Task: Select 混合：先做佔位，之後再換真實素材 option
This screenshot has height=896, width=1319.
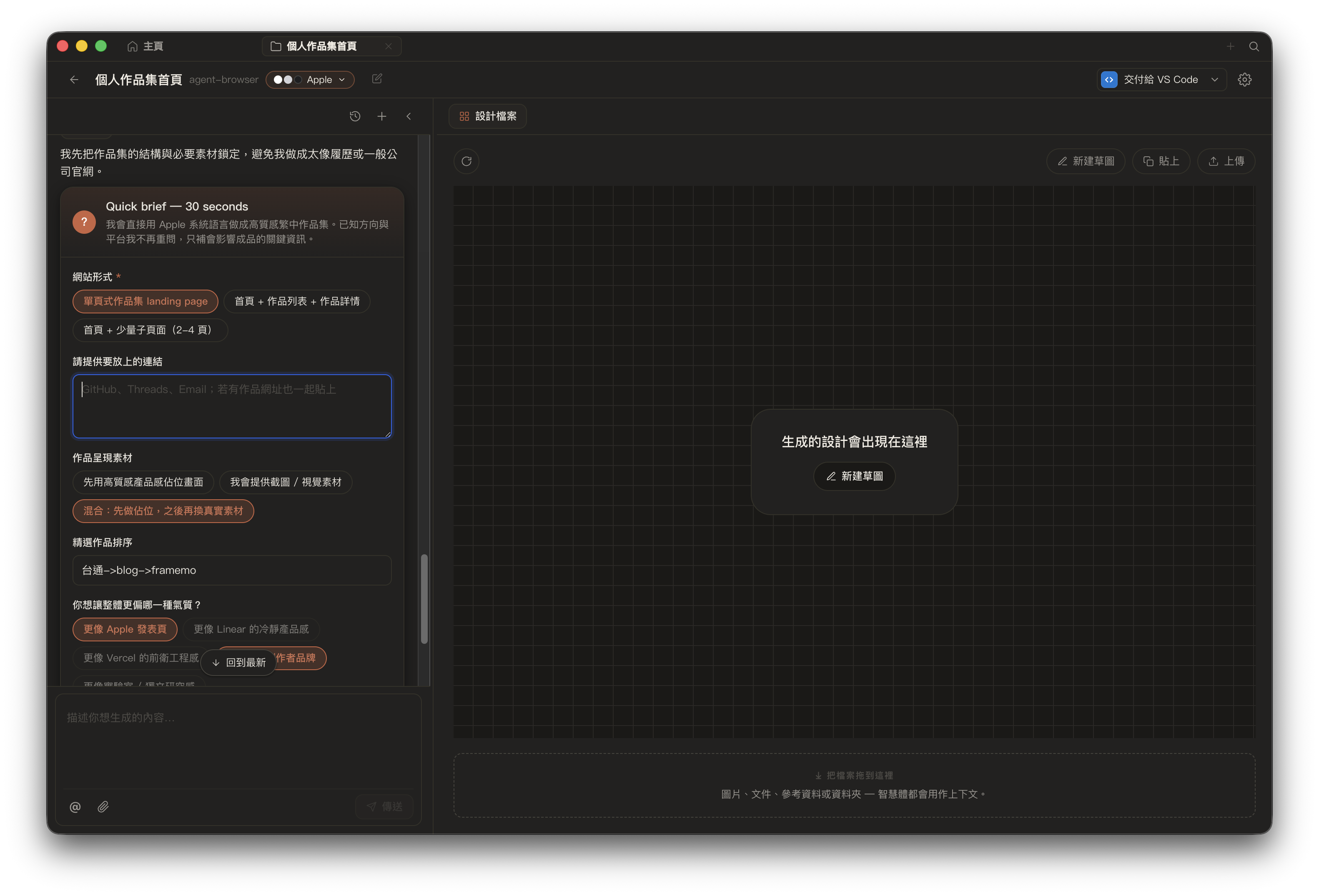Action: tap(163, 511)
